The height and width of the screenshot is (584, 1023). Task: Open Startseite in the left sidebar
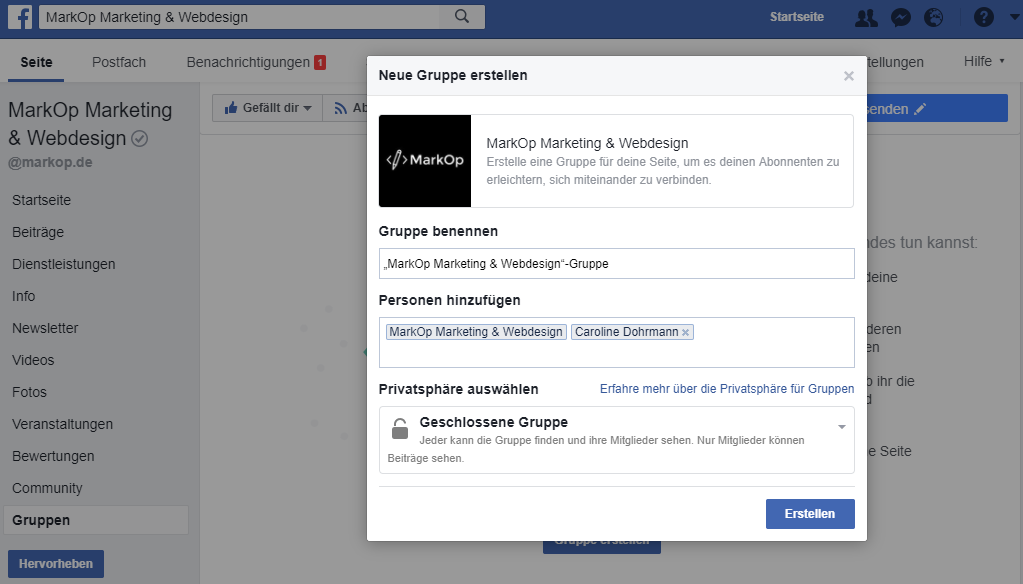click(42, 200)
